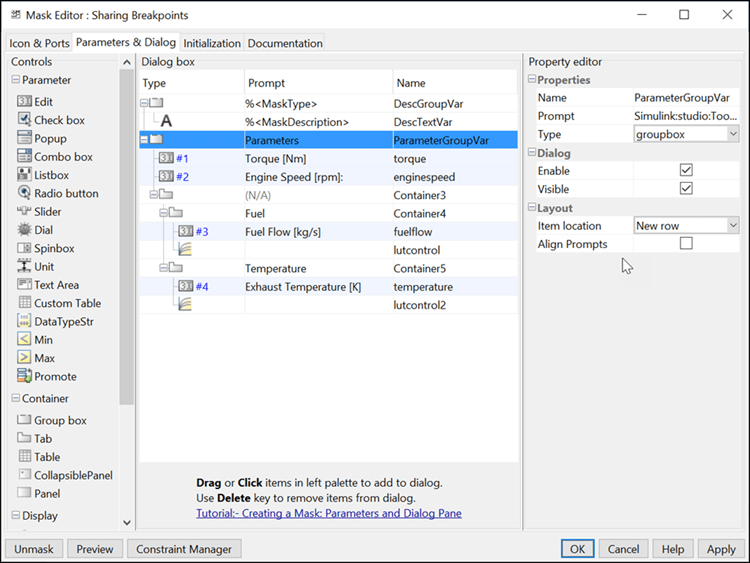Open the Creating a Mask tutorial link
This screenshot has width=750, height=563.
pyautogui.click(x=329, y=513)
